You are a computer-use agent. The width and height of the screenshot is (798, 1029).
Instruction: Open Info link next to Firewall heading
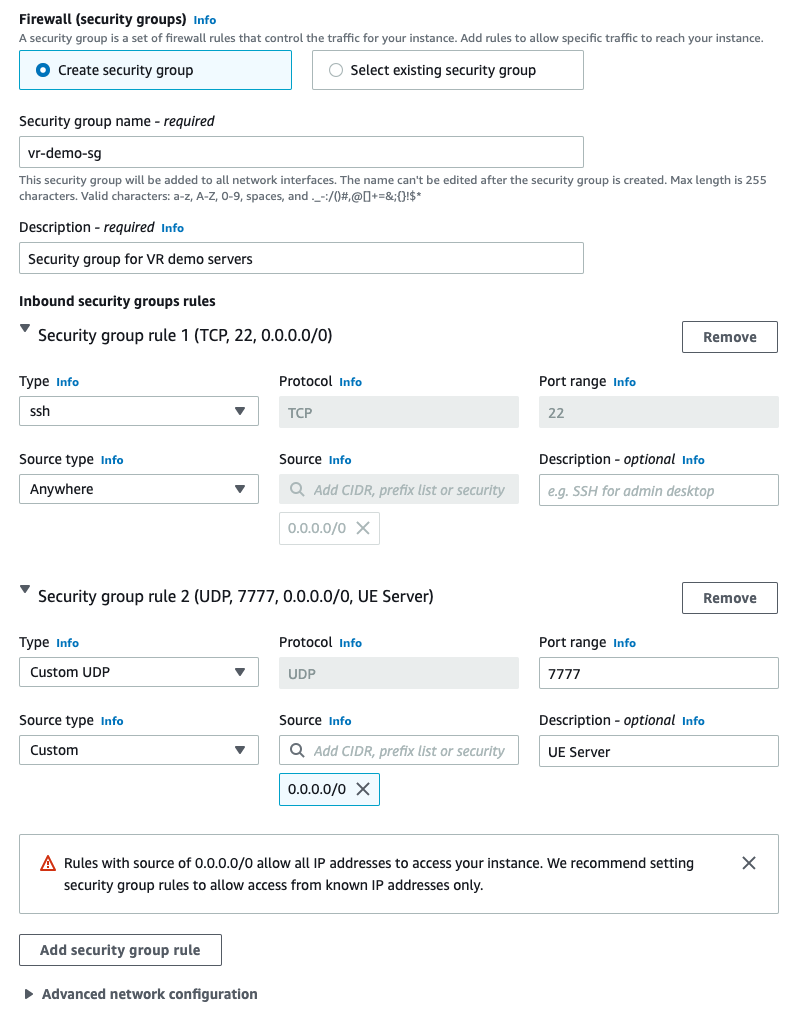[205, 20]
